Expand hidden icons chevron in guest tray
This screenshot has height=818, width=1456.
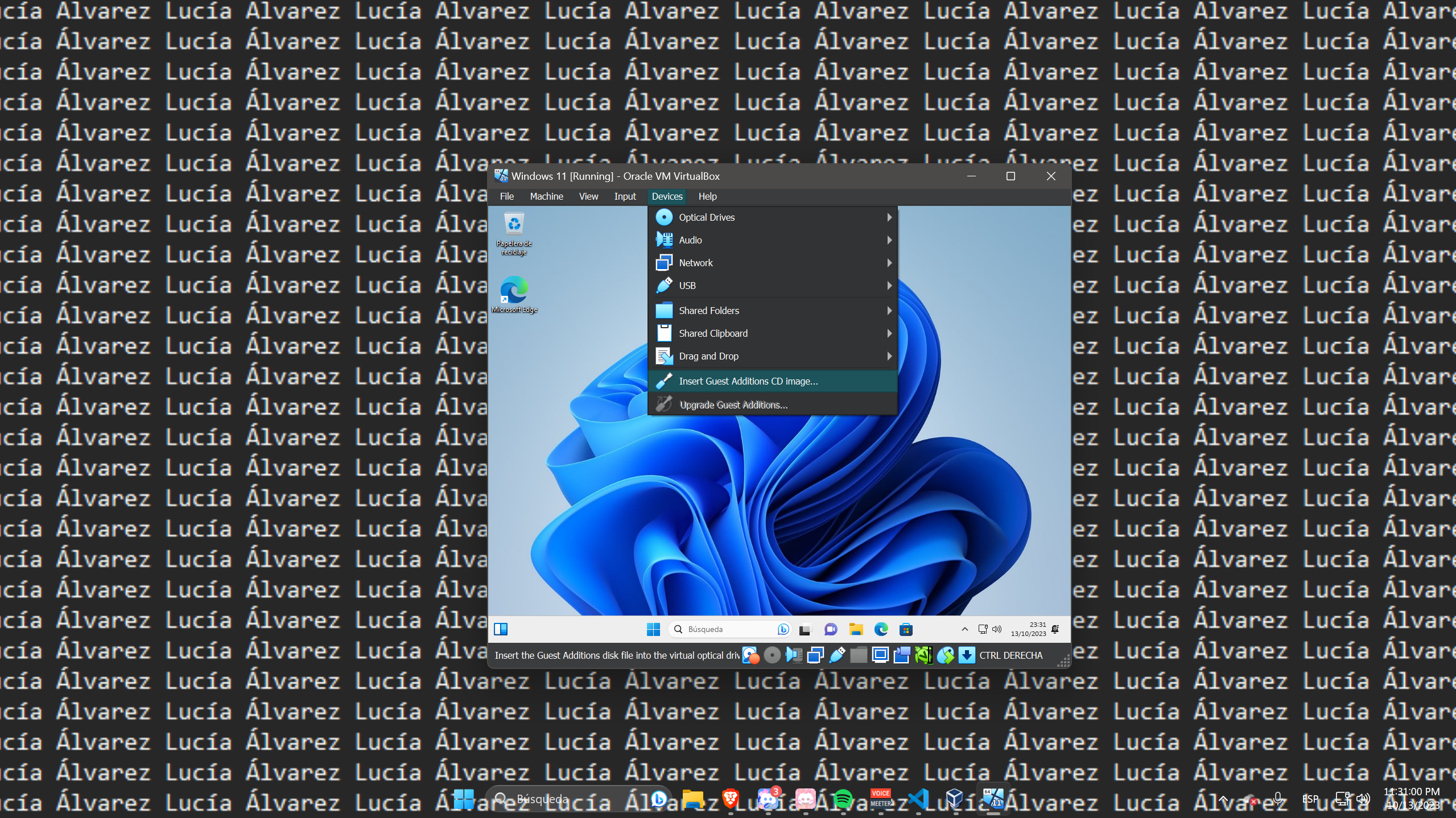(x=964, y=629)
